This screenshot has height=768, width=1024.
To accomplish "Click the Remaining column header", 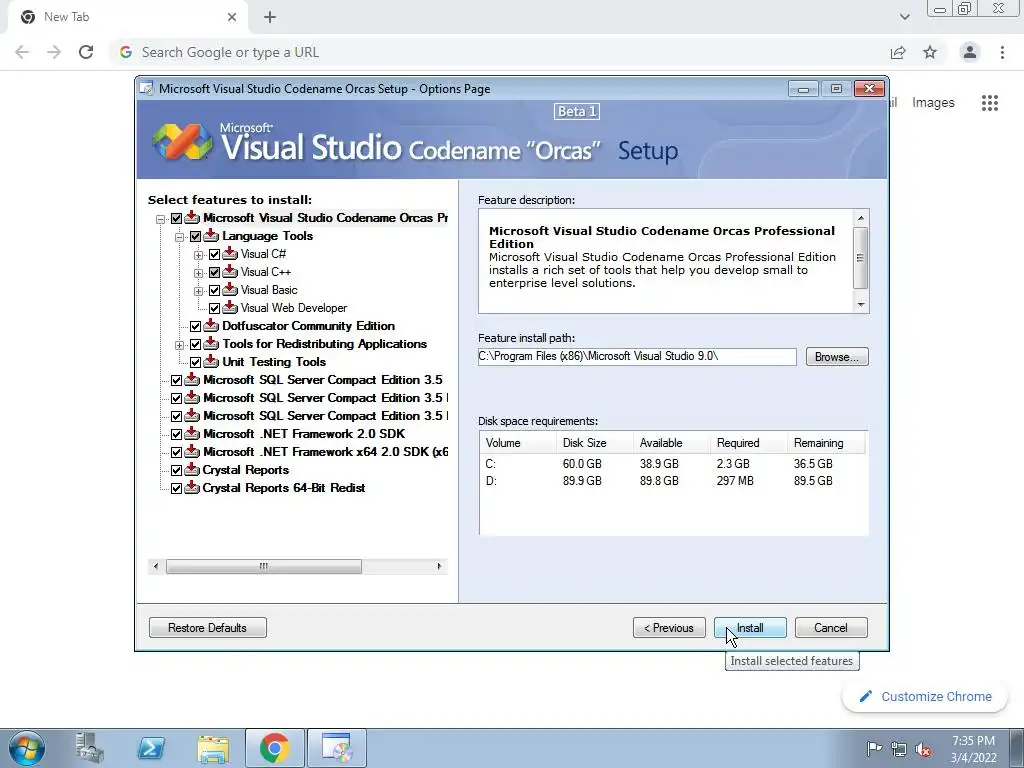I will pos(825,443).
